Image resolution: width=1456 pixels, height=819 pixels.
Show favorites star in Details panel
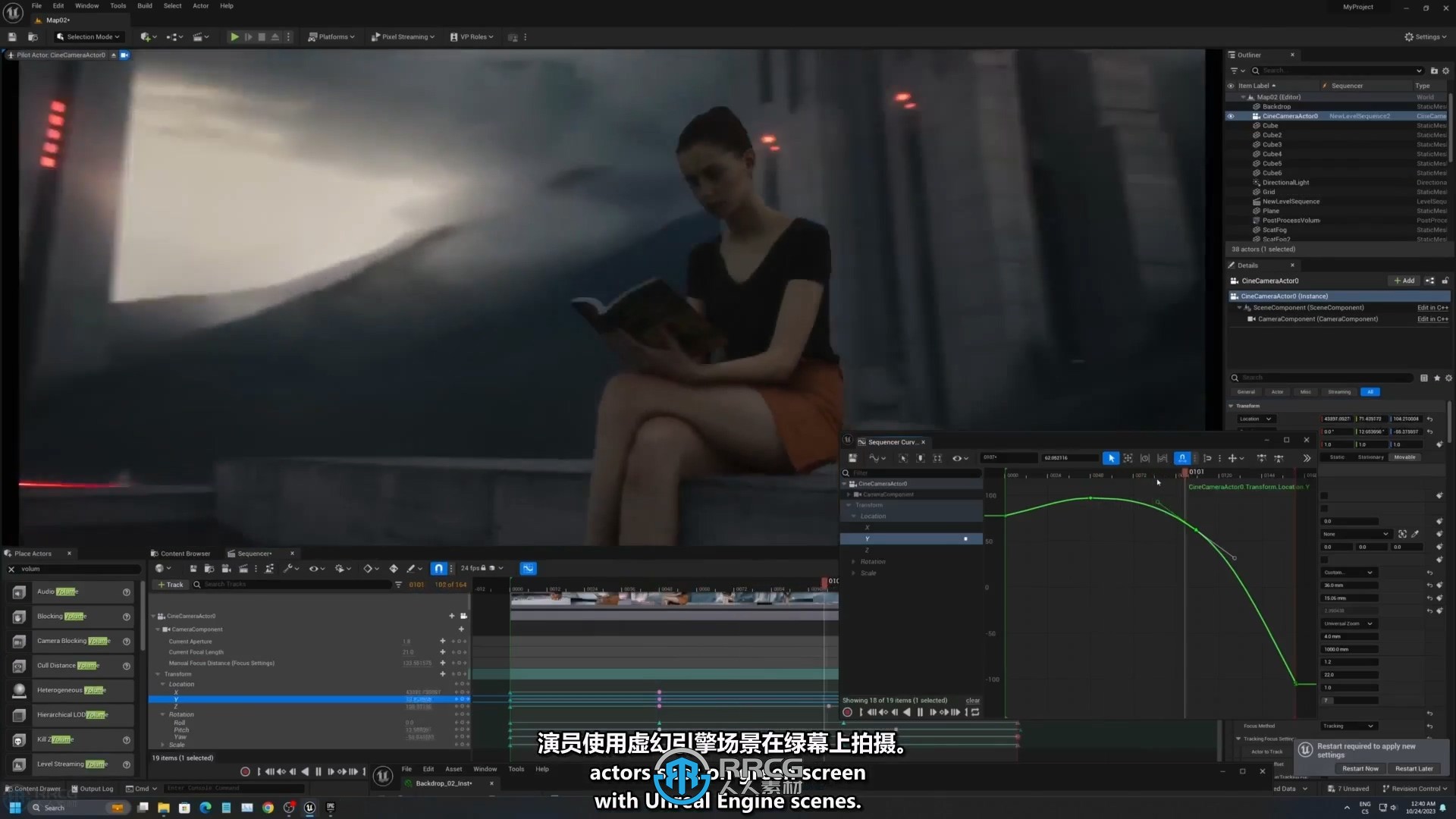click(1436, 378)
